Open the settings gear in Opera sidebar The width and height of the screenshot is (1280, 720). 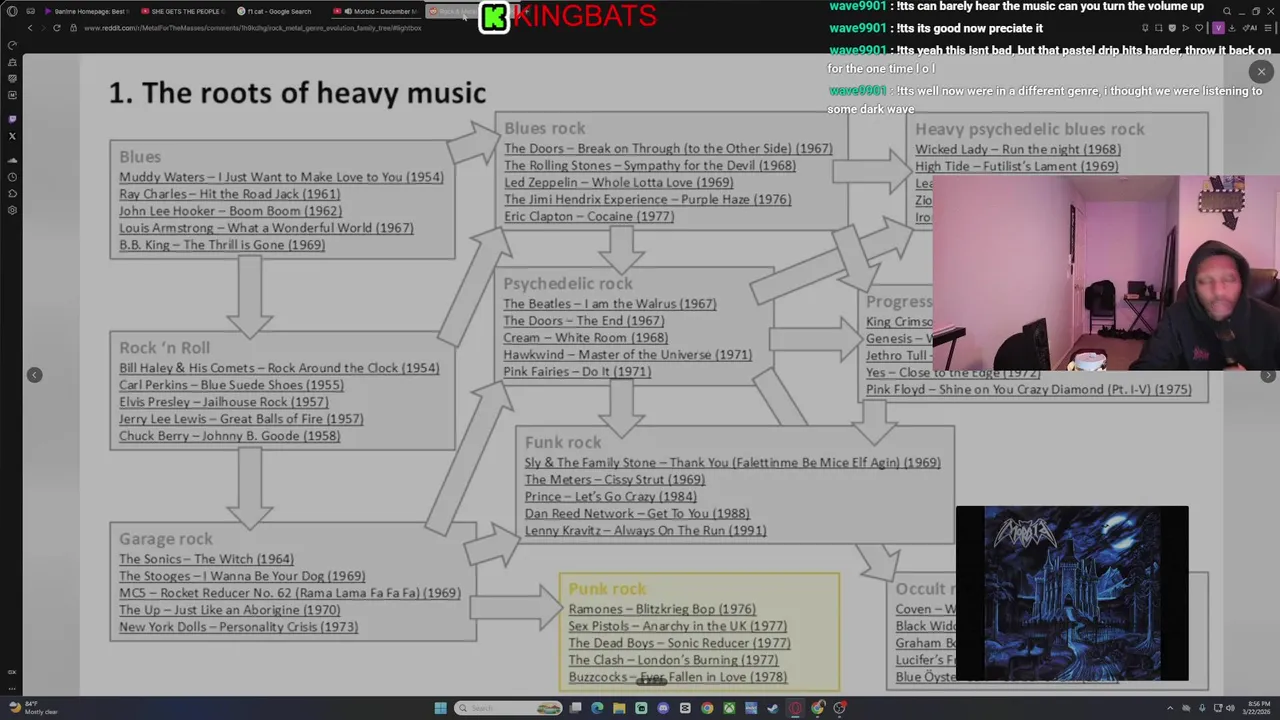[12, 210]
